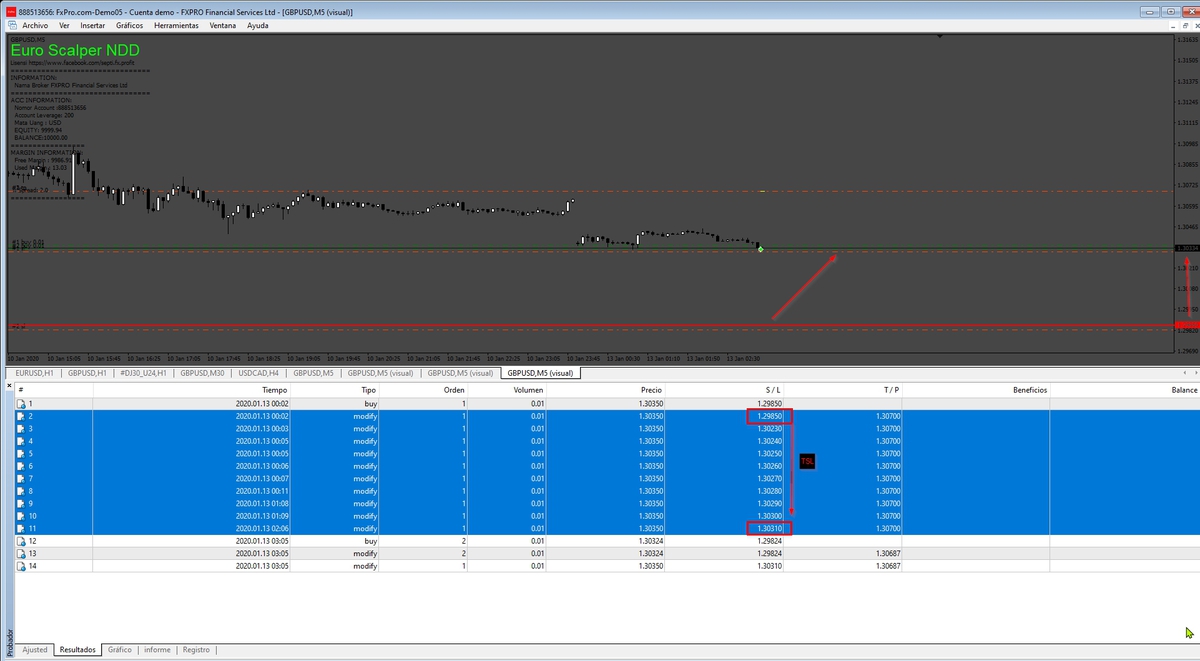Open the Ajusted tab in the tester
1200x661 pixels.
(35, 650)
